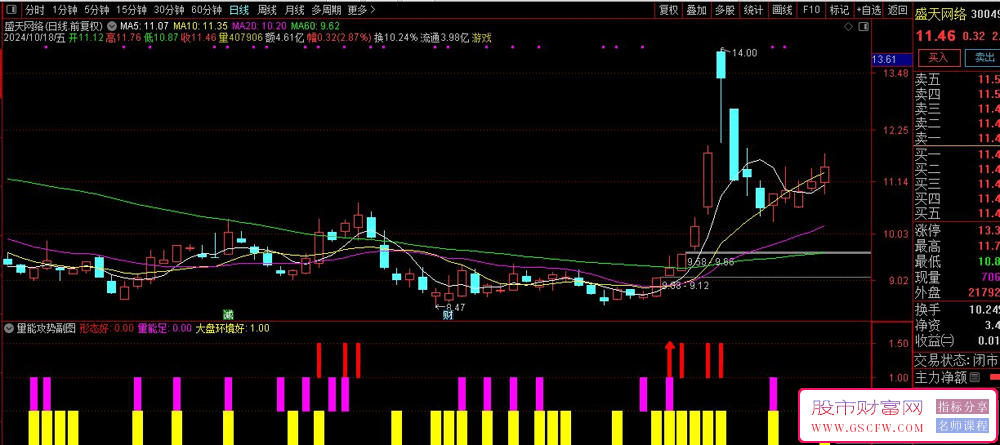Open the 复权 adjustment menu
The width and height of the screenshot is (1000, 445).
tap(668, 10)
